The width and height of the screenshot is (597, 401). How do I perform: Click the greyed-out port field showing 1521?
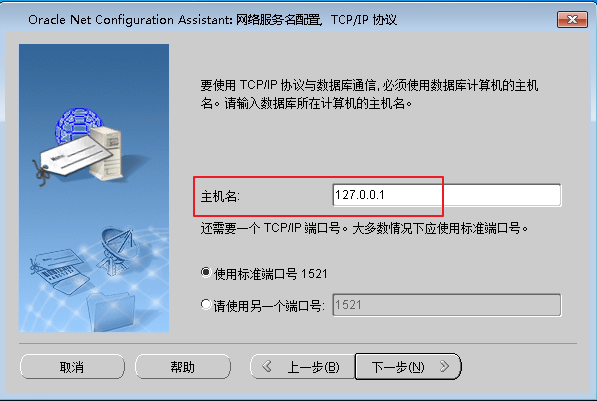[x=447, y=305]
